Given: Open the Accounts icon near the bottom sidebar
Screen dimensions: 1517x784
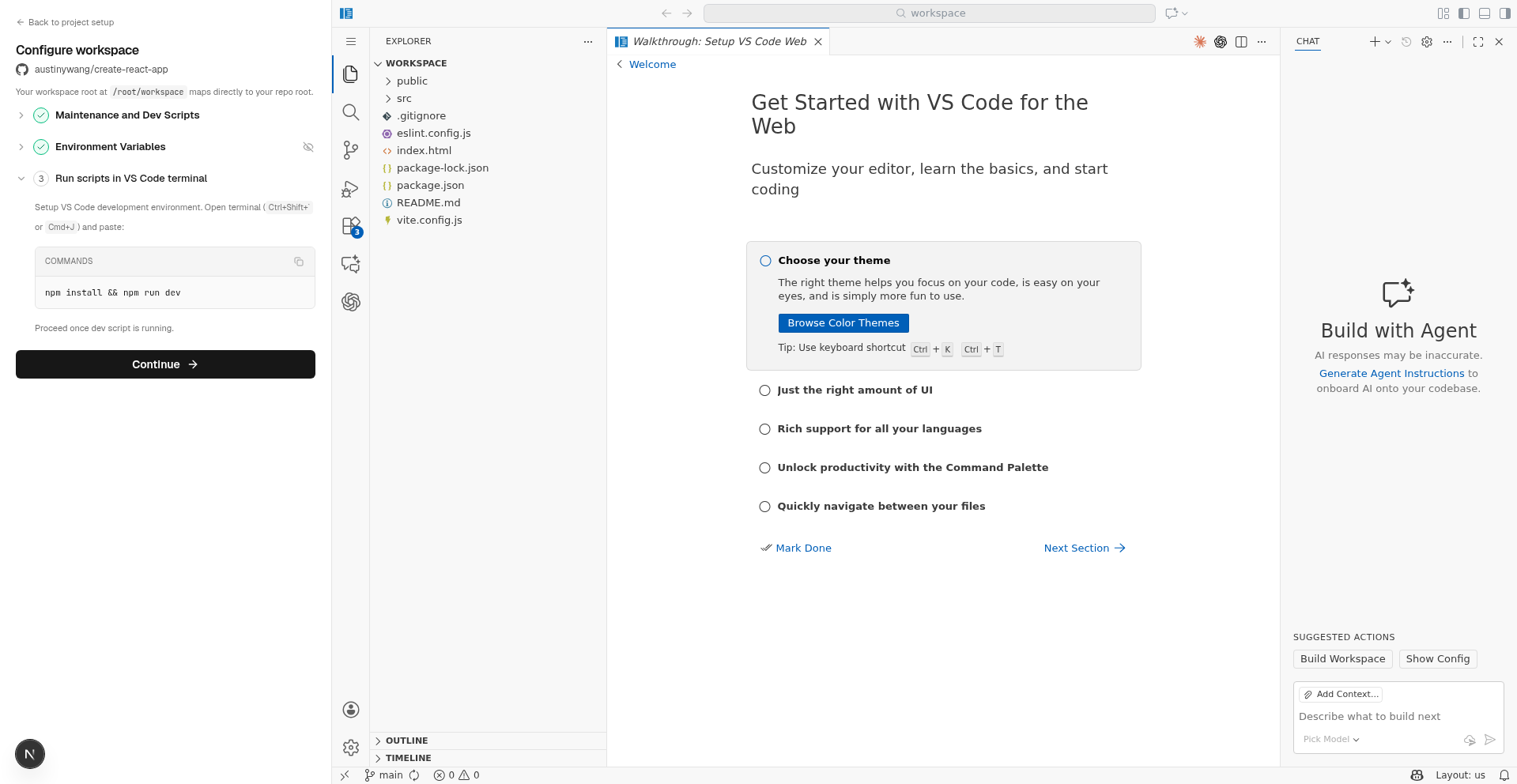Looking at the screenshot, I should (350, 709).
